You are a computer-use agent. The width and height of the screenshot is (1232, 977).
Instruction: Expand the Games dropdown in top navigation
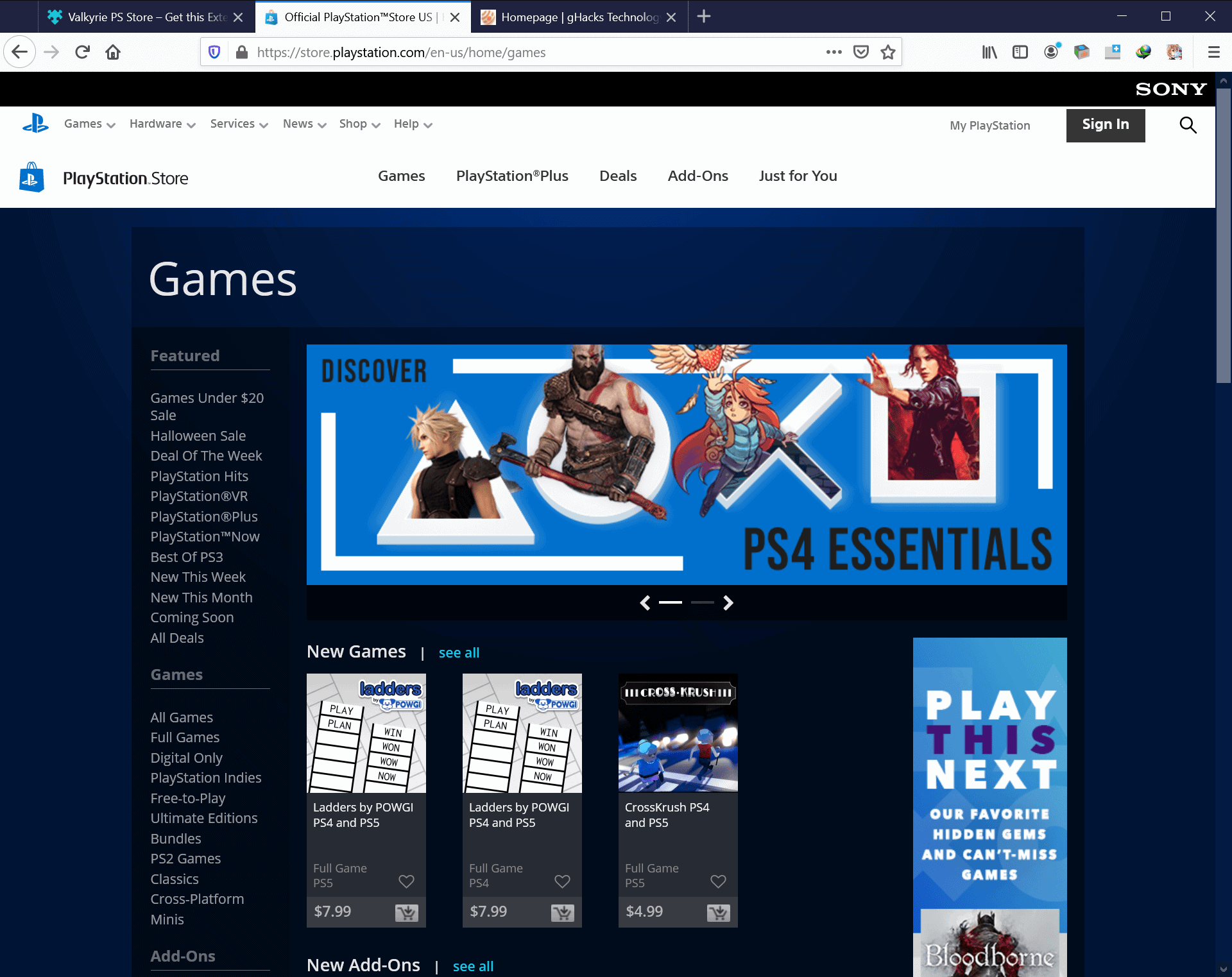[x=88, y=123]
